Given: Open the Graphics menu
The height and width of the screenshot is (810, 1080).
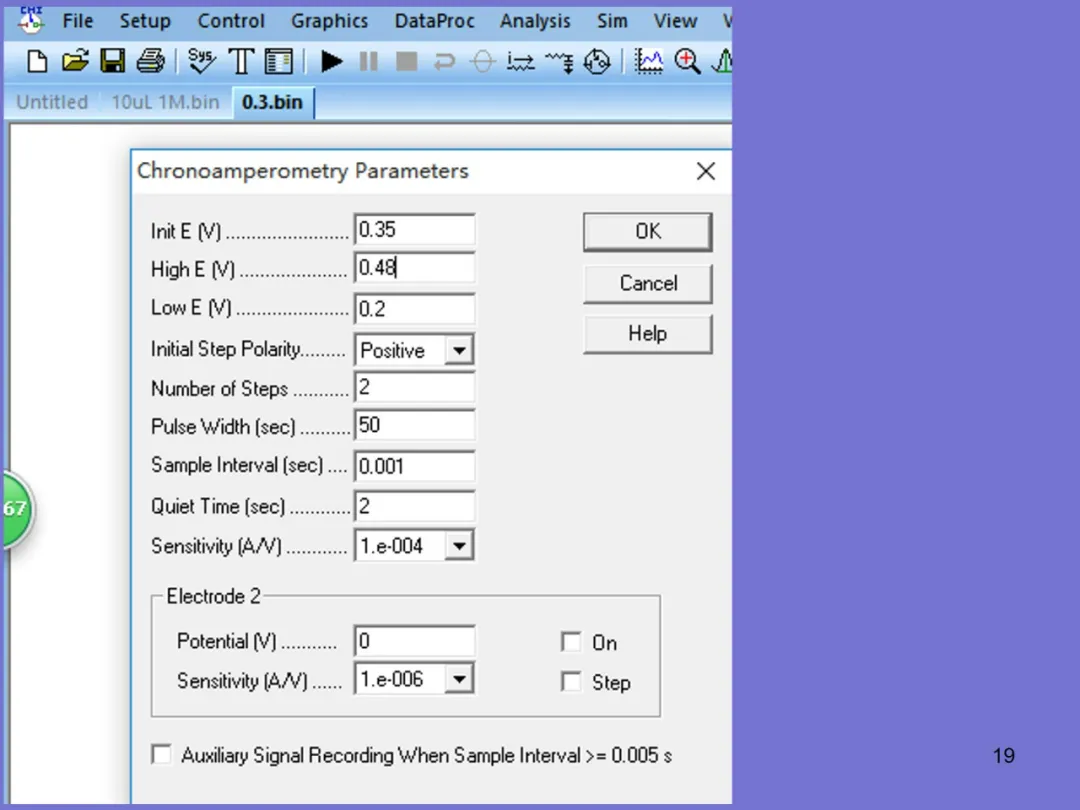Looking at the screenshot, I should 329,21.
